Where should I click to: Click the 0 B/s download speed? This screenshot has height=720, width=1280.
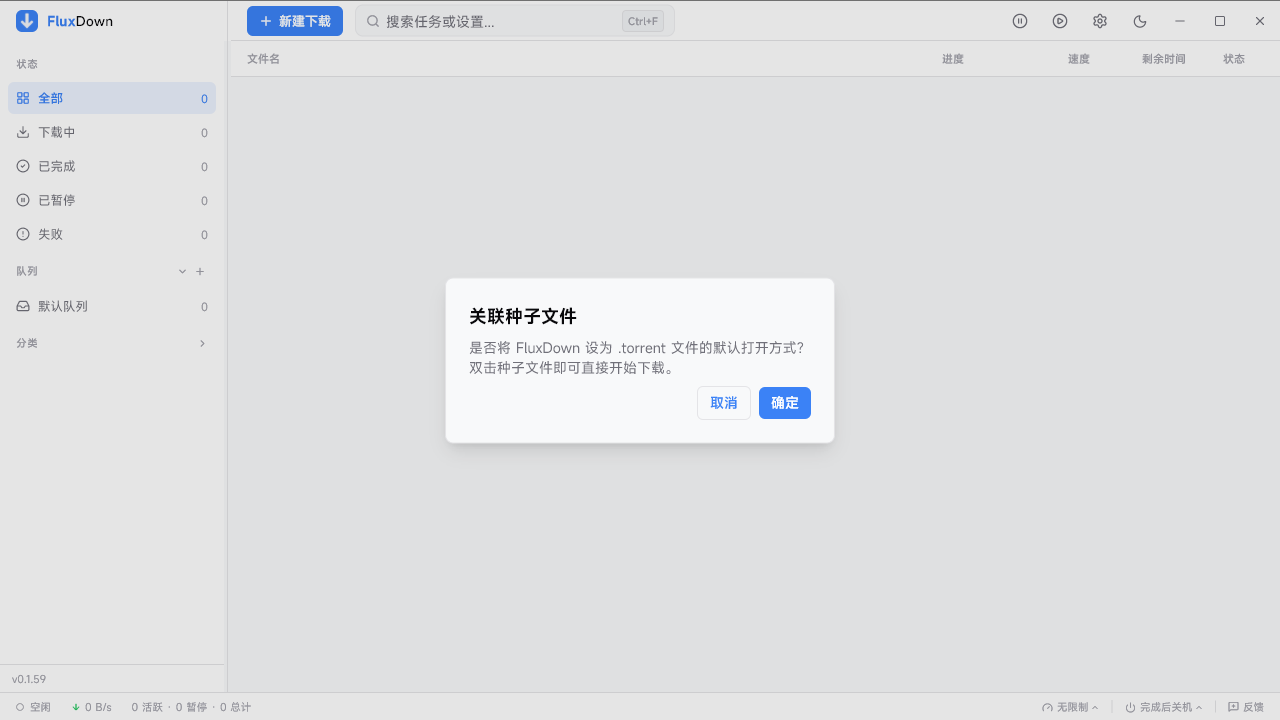tap(91, 707)
